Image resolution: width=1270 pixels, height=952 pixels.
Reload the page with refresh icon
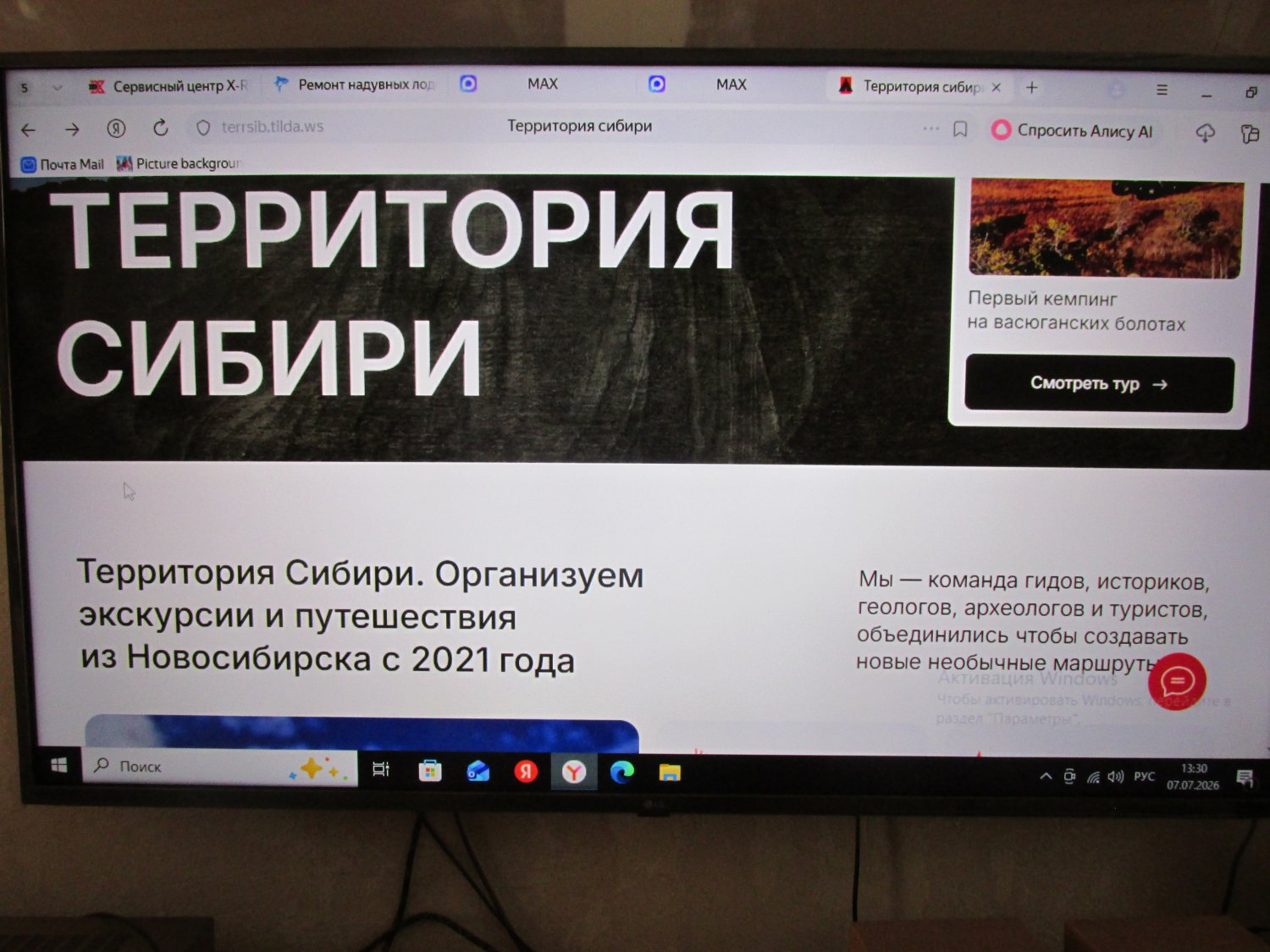[x=160, y=129]
